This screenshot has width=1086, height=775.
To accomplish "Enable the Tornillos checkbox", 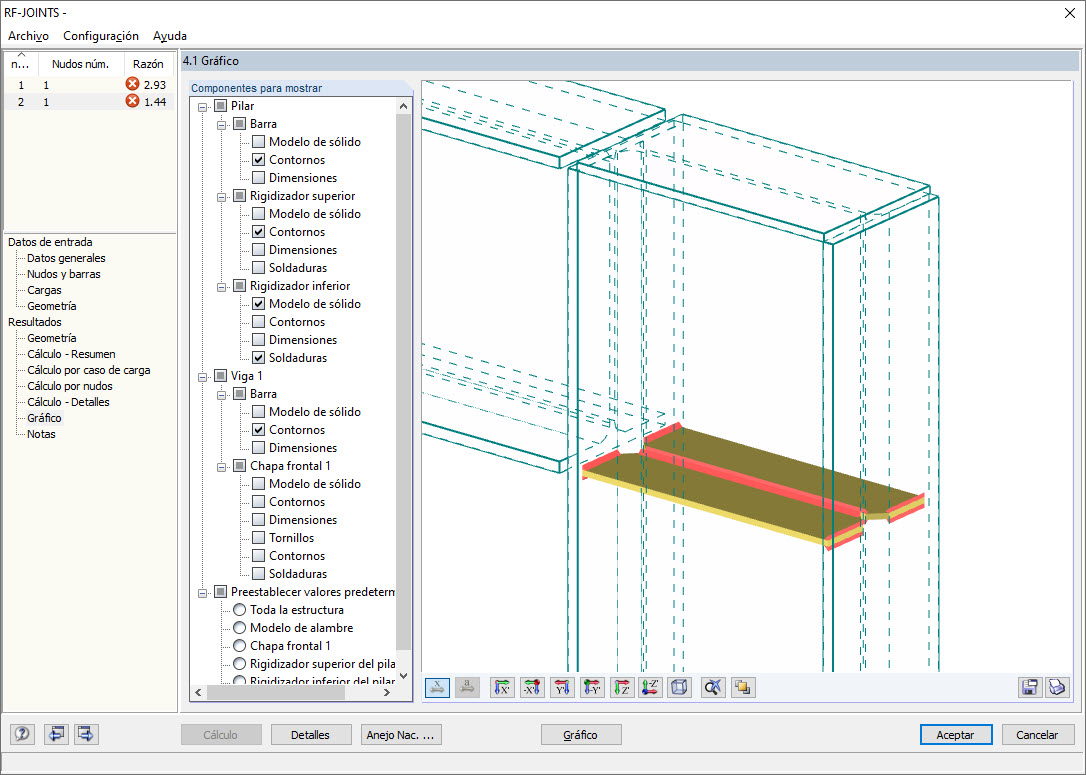I will [x=258, y=537].
